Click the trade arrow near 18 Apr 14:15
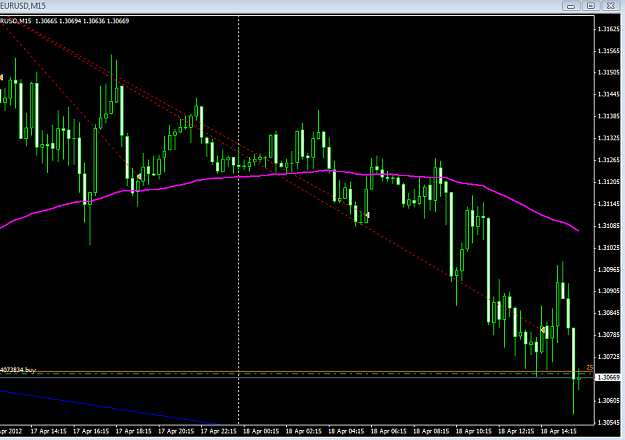The height and width of the screenshot is (440, 625). tap(542, 330)
